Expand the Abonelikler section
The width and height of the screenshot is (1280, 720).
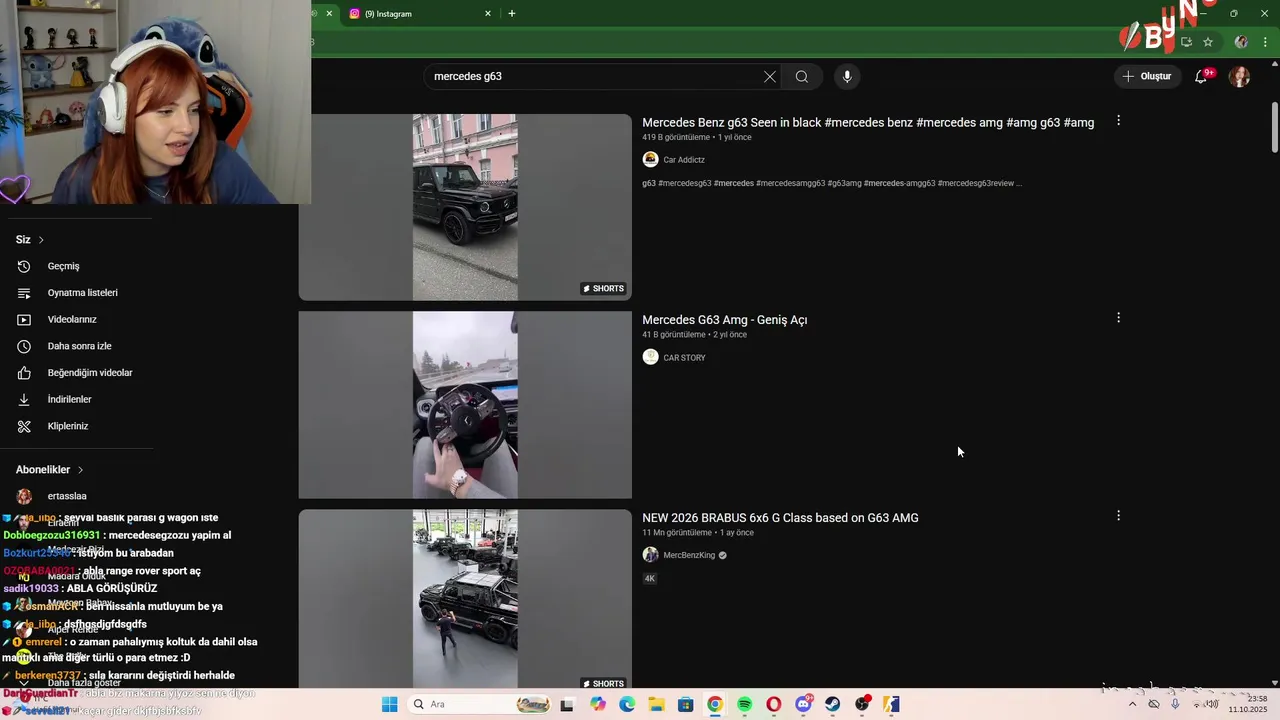[x=50, y=470]
